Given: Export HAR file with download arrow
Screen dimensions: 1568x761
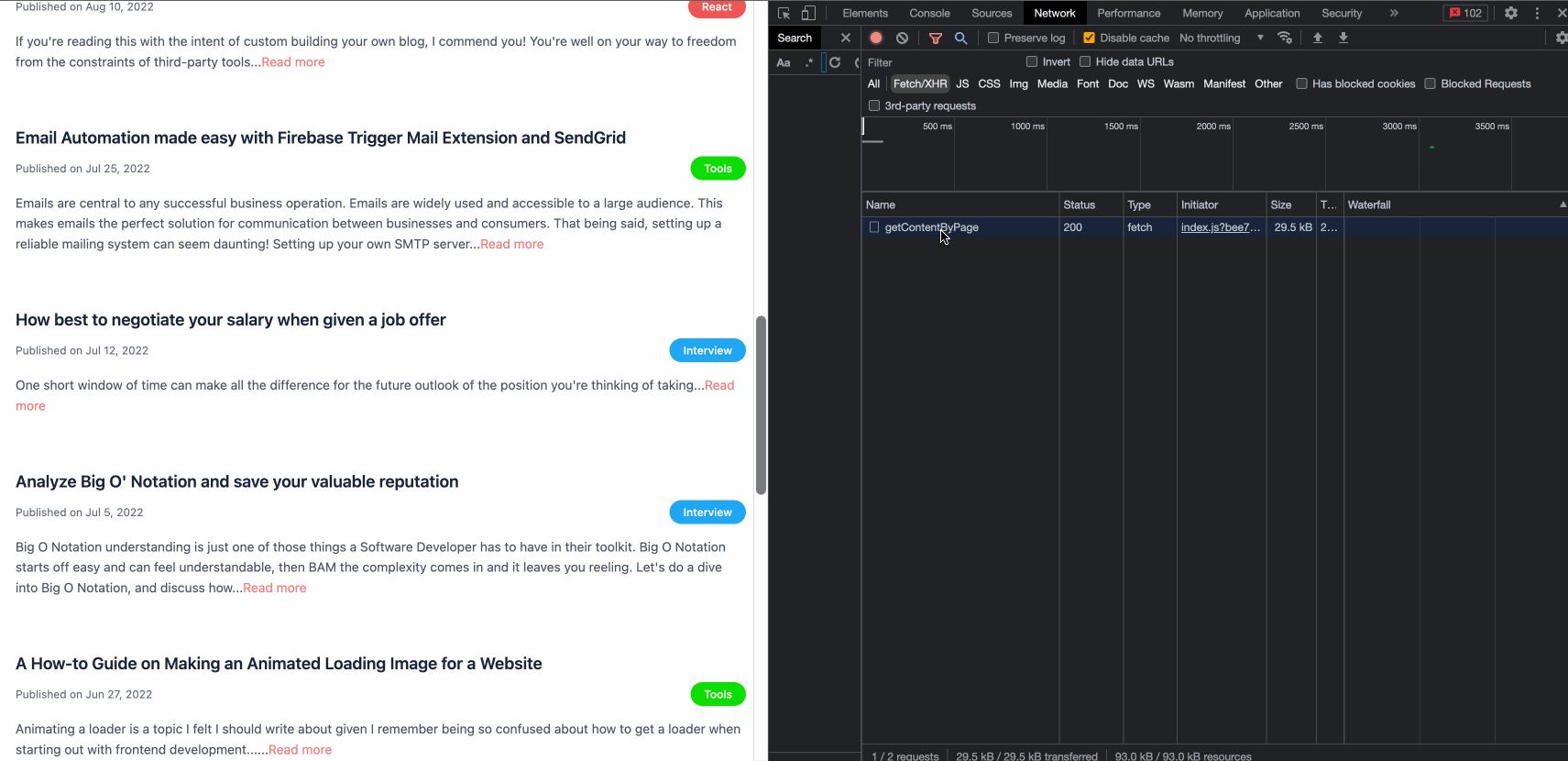Looking at the screenshot, I should [x=1343, y=38].
